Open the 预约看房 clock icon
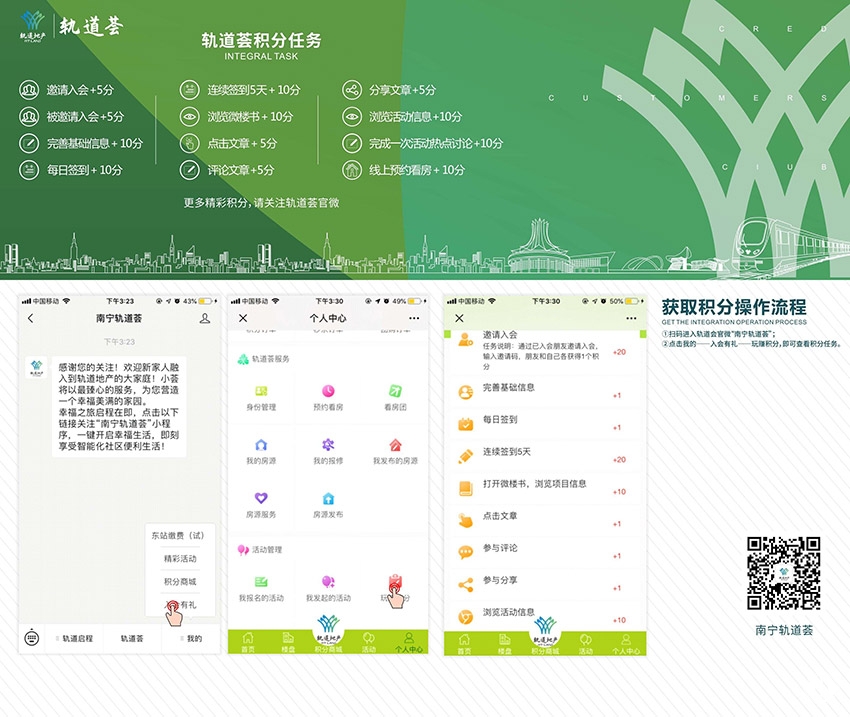 328,391
